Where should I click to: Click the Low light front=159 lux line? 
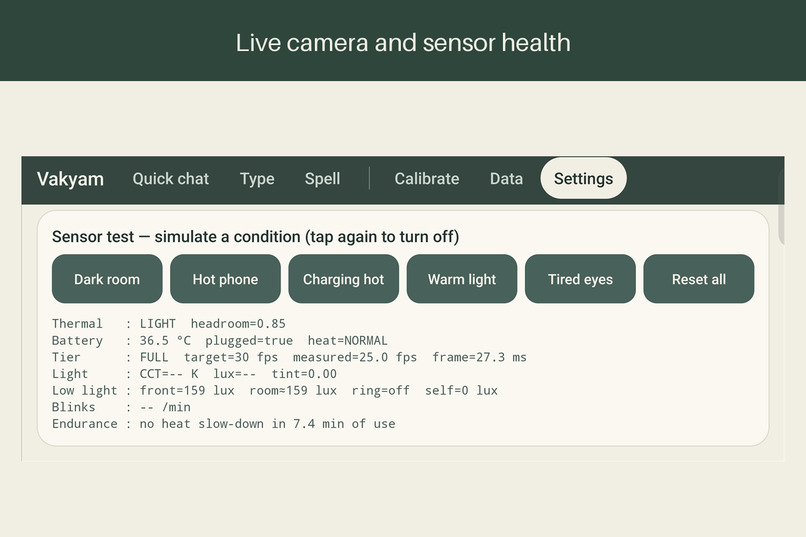[274, 391]
